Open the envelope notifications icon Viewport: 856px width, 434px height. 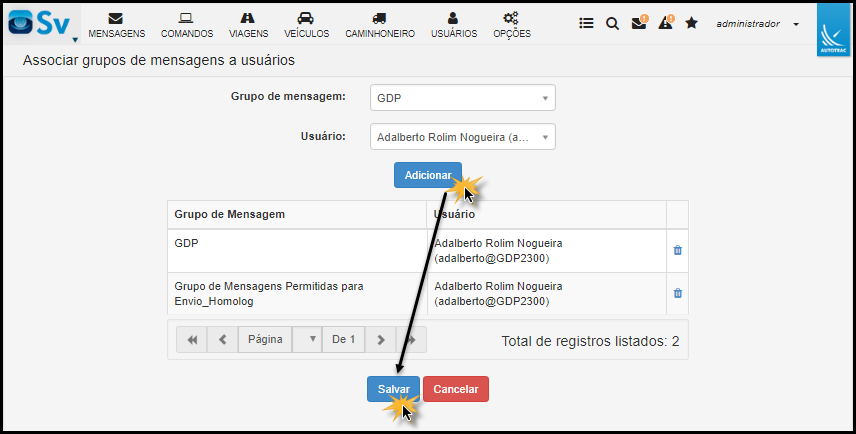tap(639, 23)
